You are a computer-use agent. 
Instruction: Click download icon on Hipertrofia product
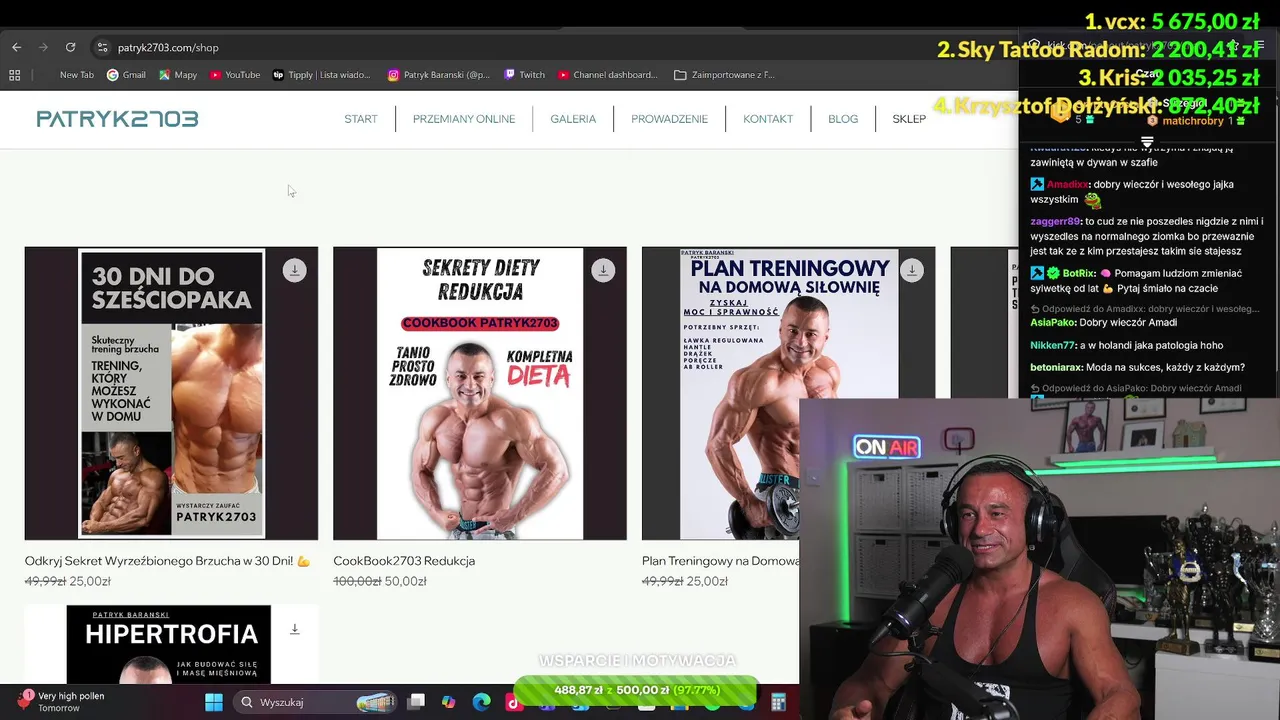click(294, 629)
